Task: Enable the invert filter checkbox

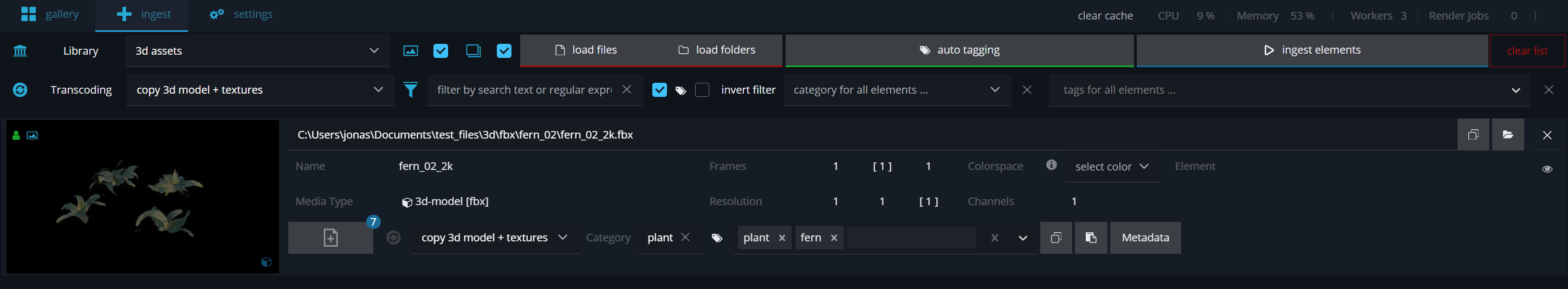Action: (x=702, y=90)
